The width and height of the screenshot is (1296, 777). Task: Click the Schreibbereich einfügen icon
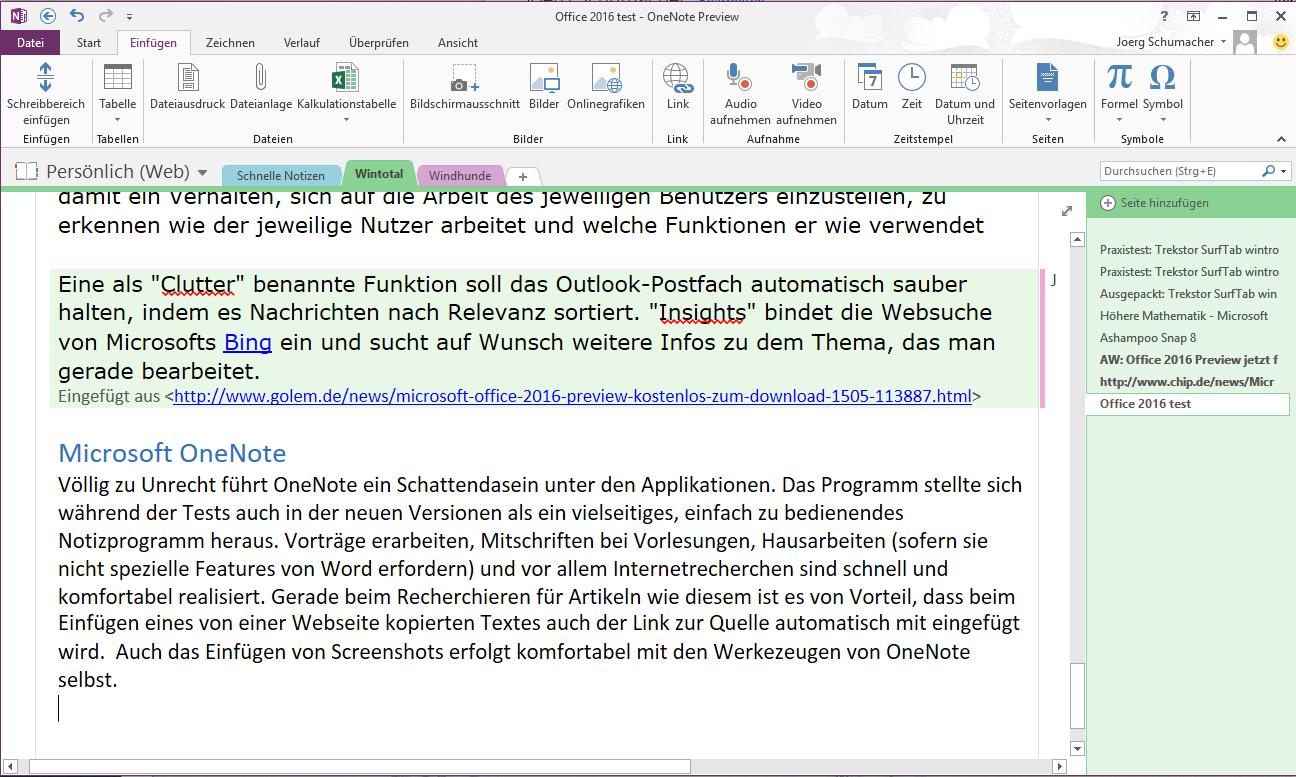coord(46,77)
